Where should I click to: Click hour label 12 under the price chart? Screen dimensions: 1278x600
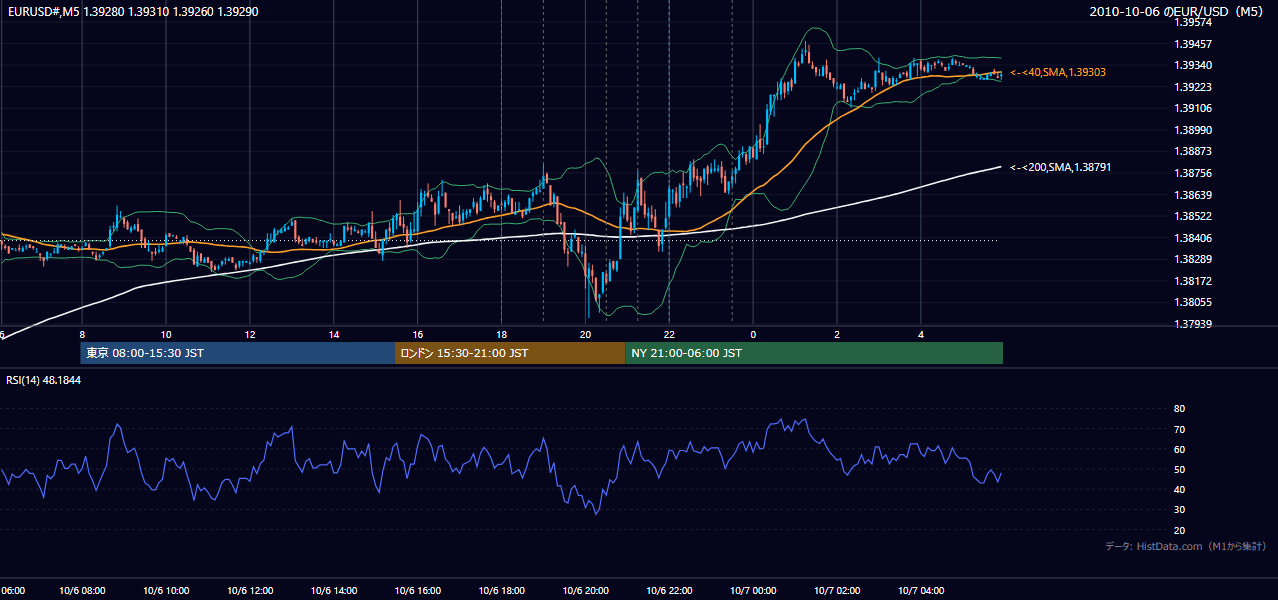pos(250,335)
